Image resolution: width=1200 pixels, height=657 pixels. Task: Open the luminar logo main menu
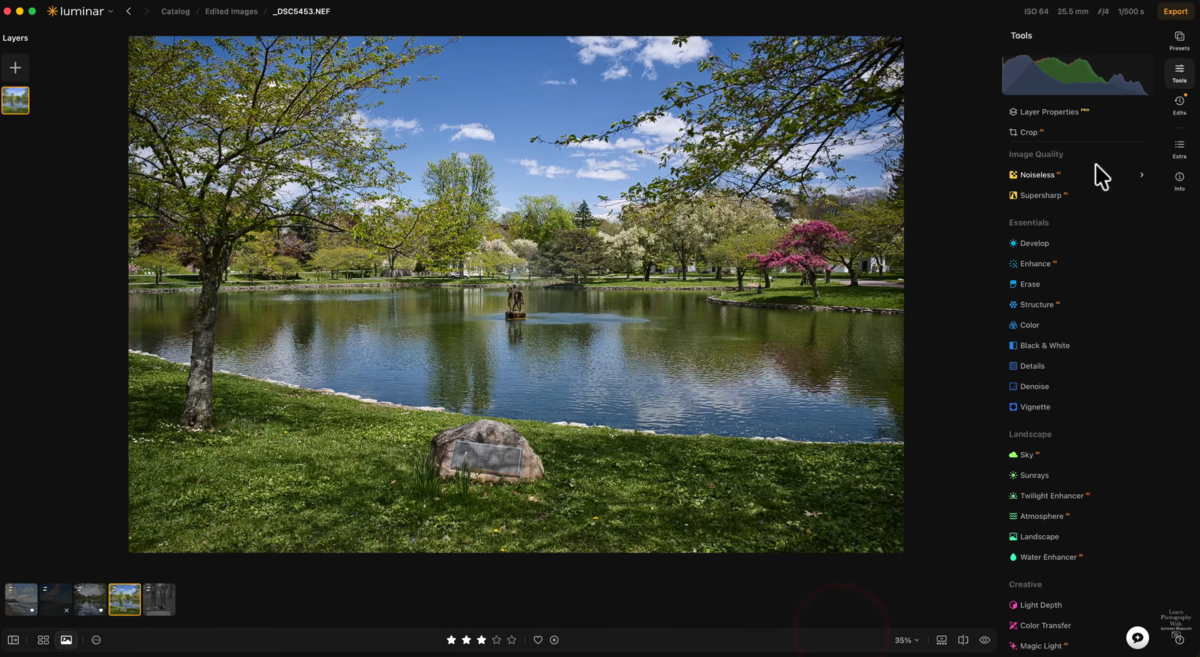coord(80,11)
